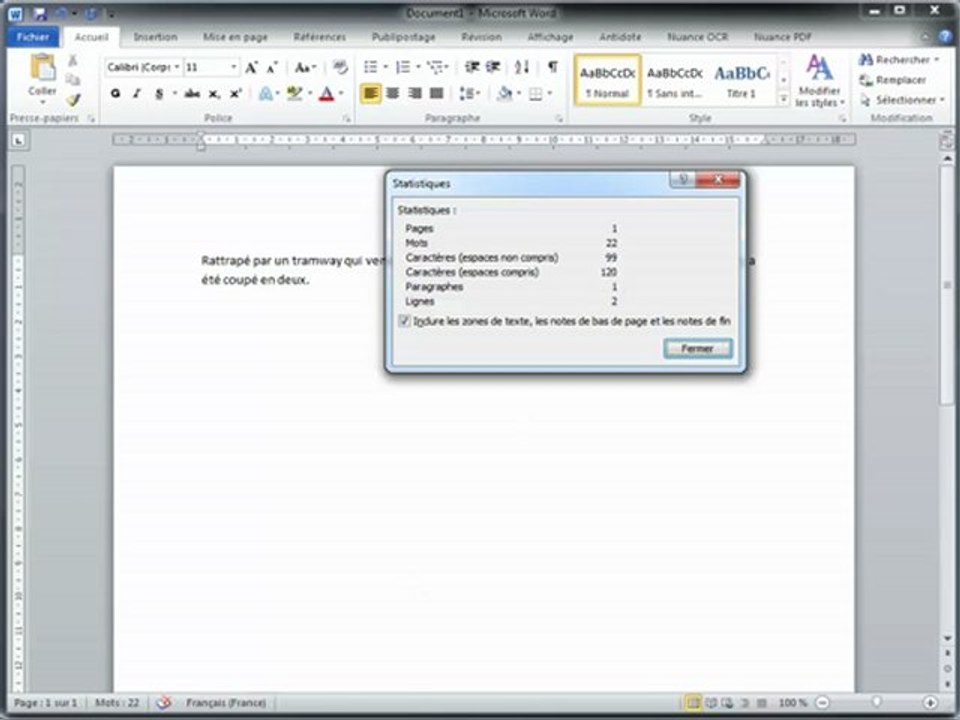Click the Numbering list icon
The width and height of the screenshot is (960, 720).
(403, 67)
